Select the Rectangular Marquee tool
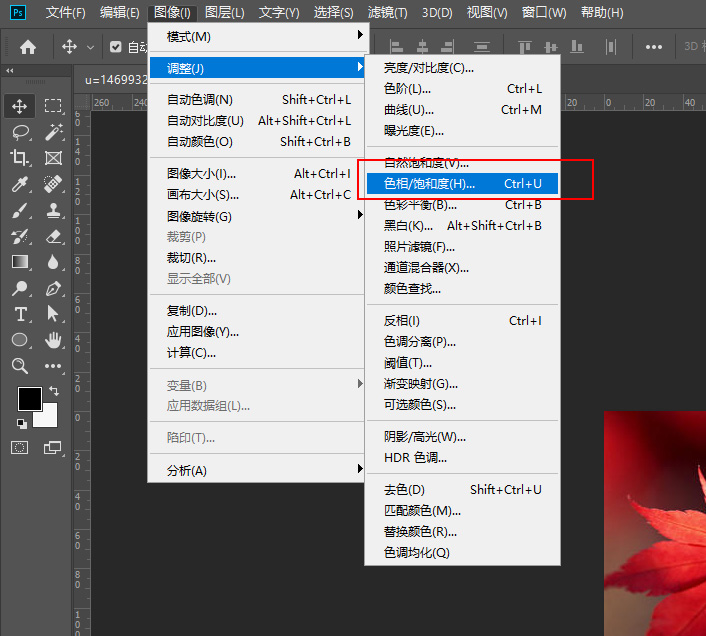The image size is (706, 636). [x=53, y=106]
